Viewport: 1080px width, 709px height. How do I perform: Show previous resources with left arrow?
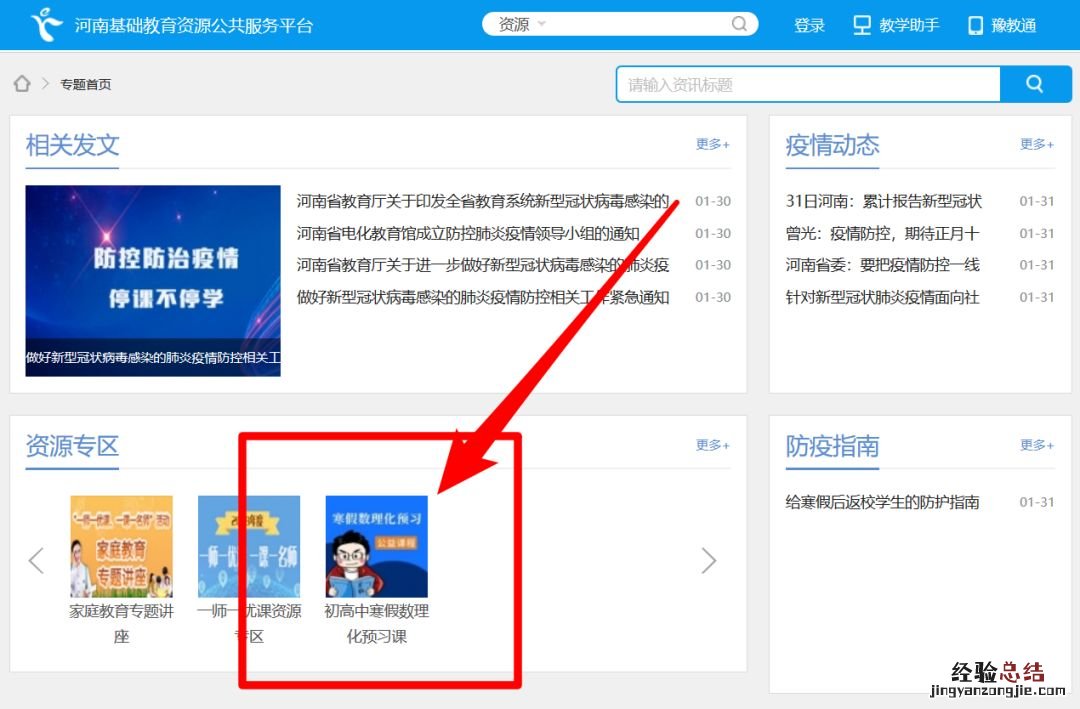tap(37, 561)
